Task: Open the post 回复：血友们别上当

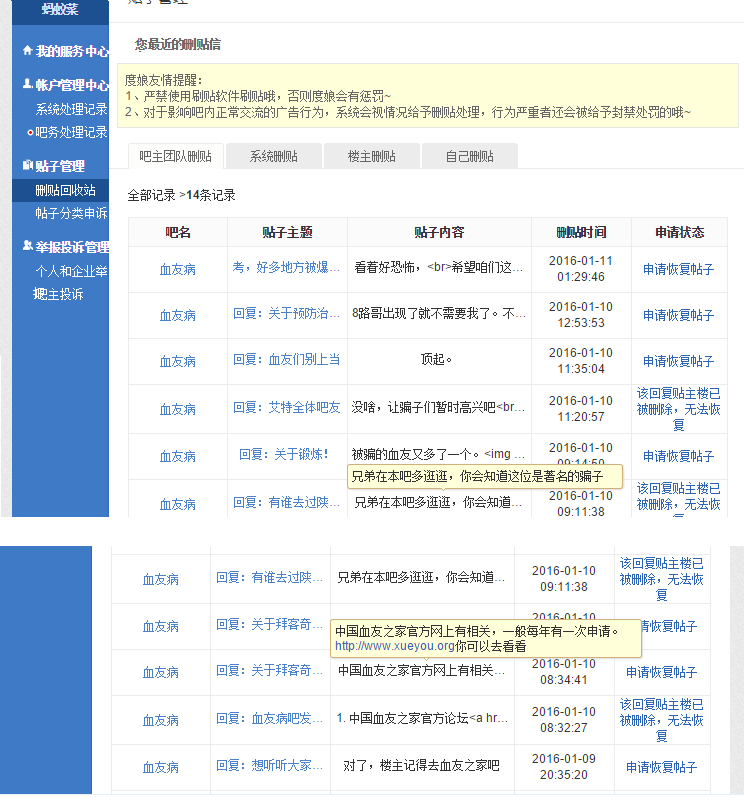Action: point(286,359)
